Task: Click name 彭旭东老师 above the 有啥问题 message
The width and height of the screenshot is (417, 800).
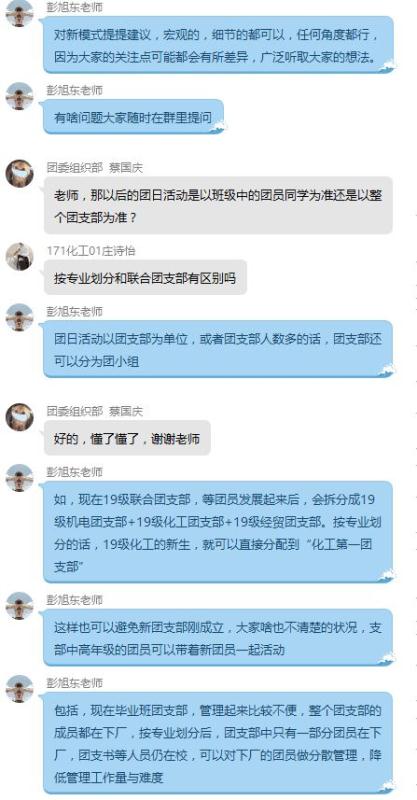Action: click(x=75, y=90)
